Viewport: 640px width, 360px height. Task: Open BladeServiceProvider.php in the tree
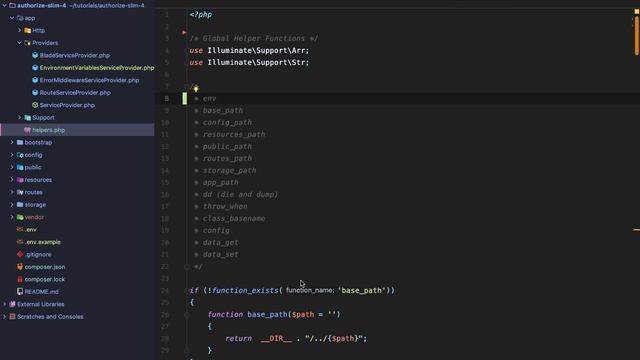tap(75, 55)
